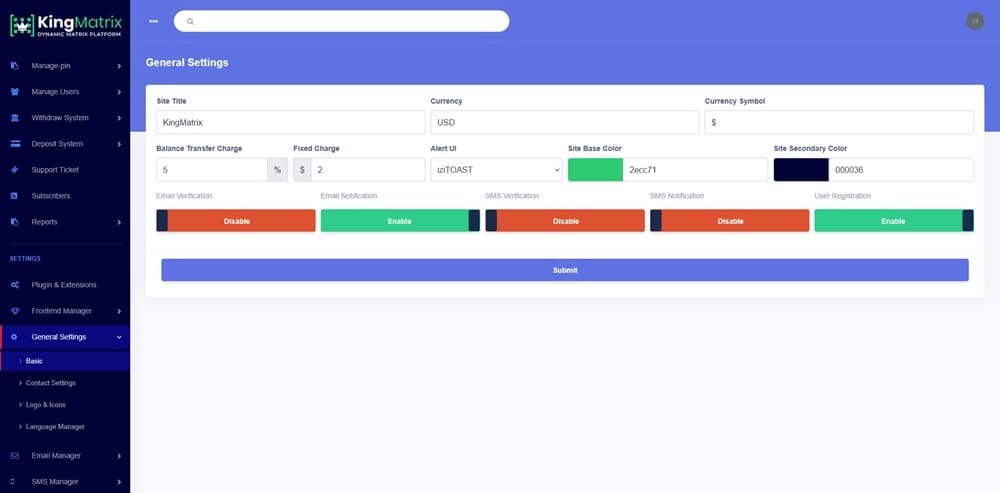Click the Deposit System card icon
Screen dimensions: 1000x493
pyautogui.click(x=14, y=144)
